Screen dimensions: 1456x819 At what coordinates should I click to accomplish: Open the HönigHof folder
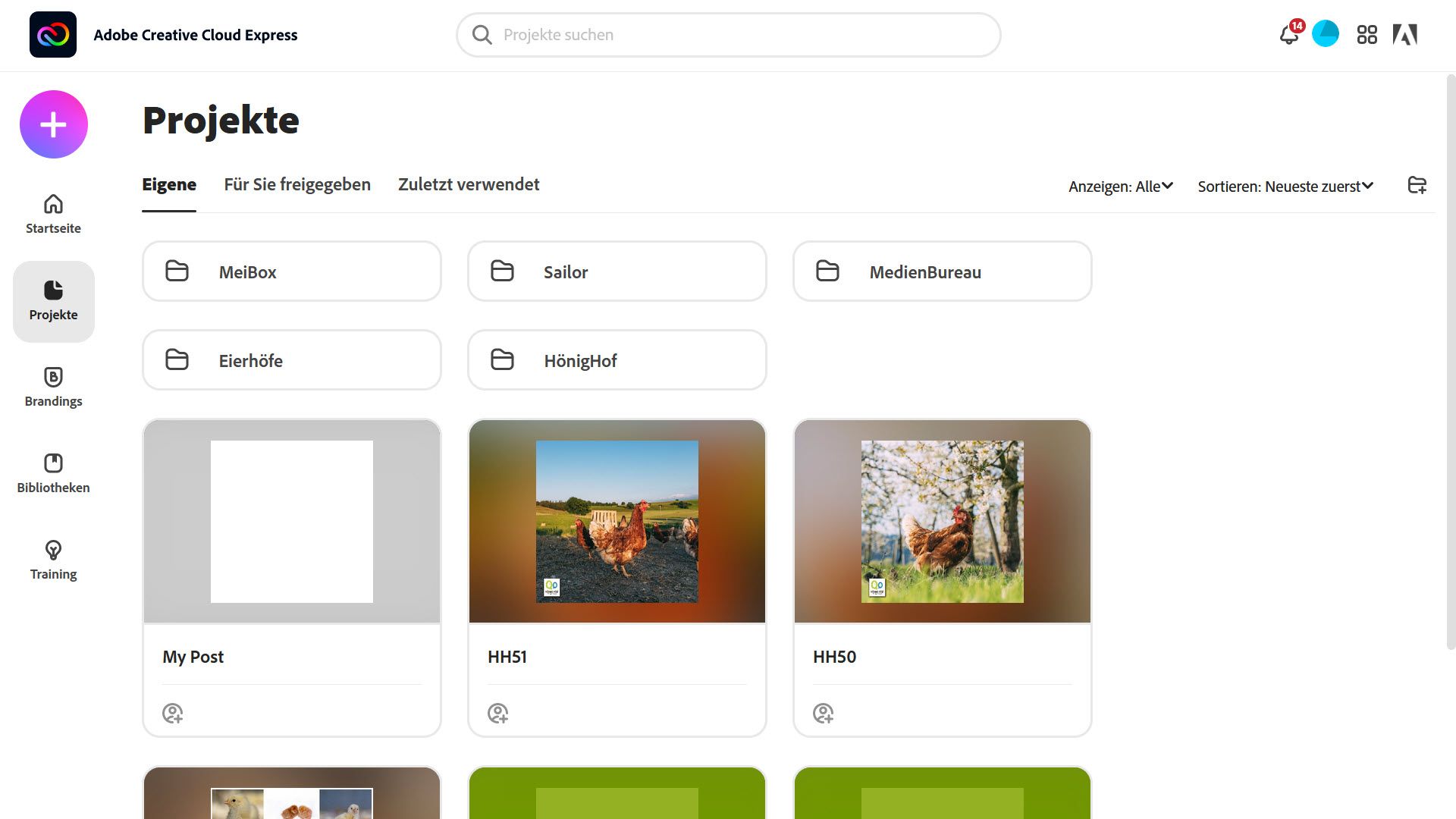(x=617, y=360)
